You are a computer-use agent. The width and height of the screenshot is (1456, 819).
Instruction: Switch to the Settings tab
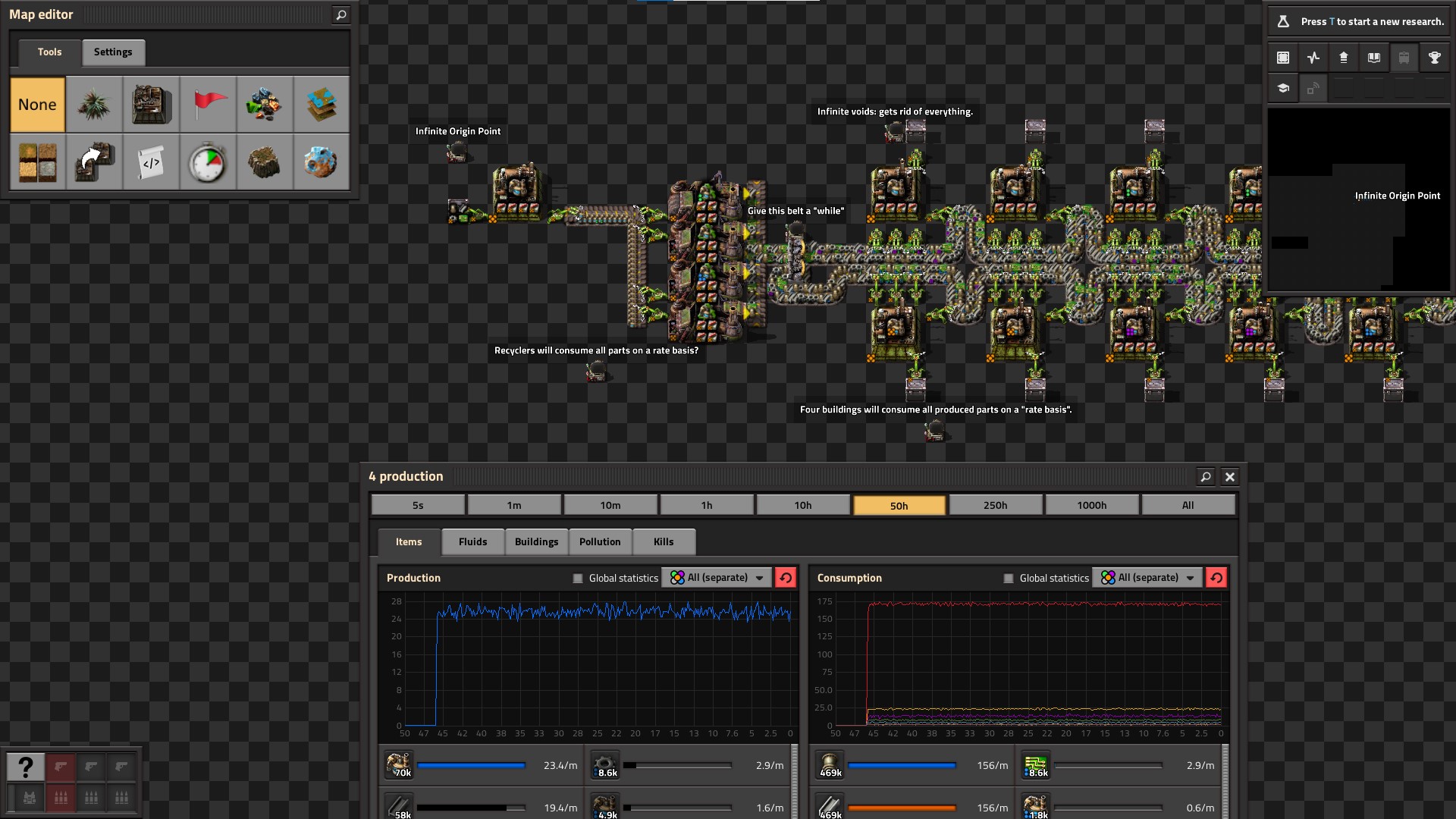pyautogui.click(x=113, y=52)
